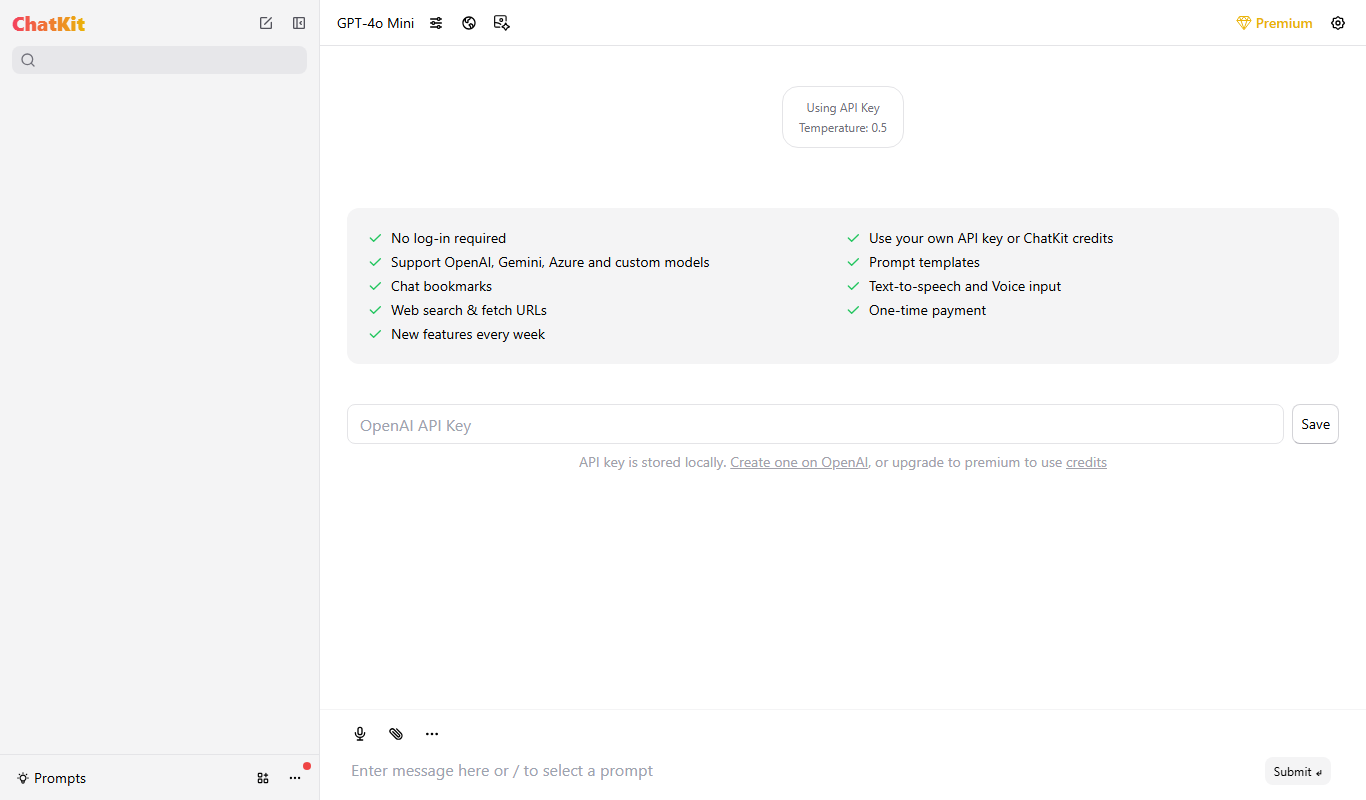This screenshot has height=800, width=1366.
Task: Click 'Chat bookmarks' feature text
Action: coord(441,286)
